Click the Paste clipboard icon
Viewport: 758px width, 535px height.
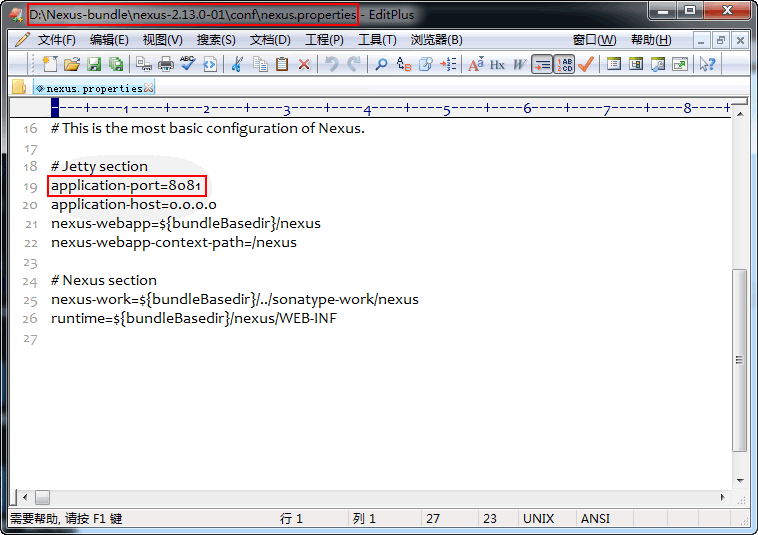tap(282, 64)
